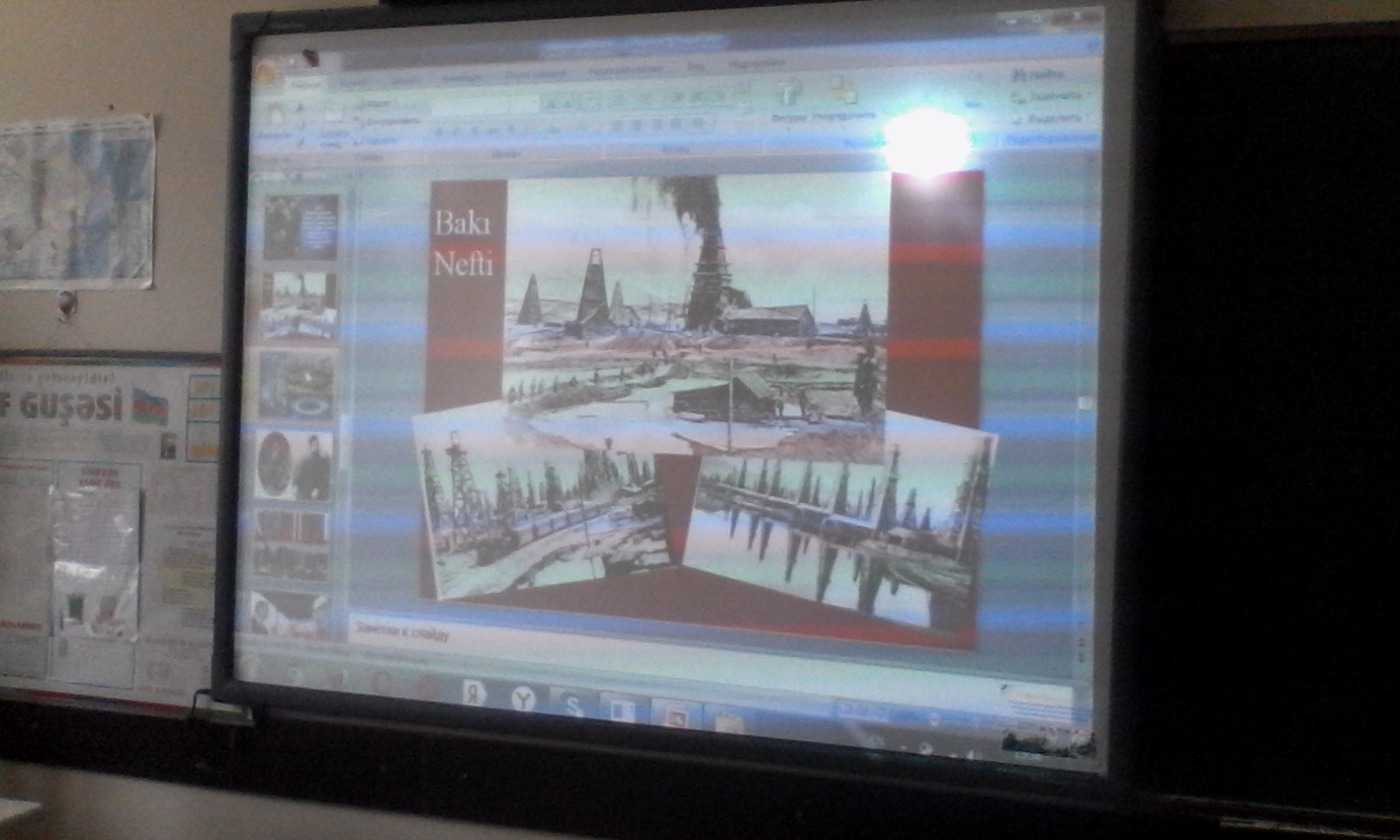Open Yandex Я icon in taskbar
Image resolution: width=1400 pixels, height=840 pixels.
tap(474, 694)
